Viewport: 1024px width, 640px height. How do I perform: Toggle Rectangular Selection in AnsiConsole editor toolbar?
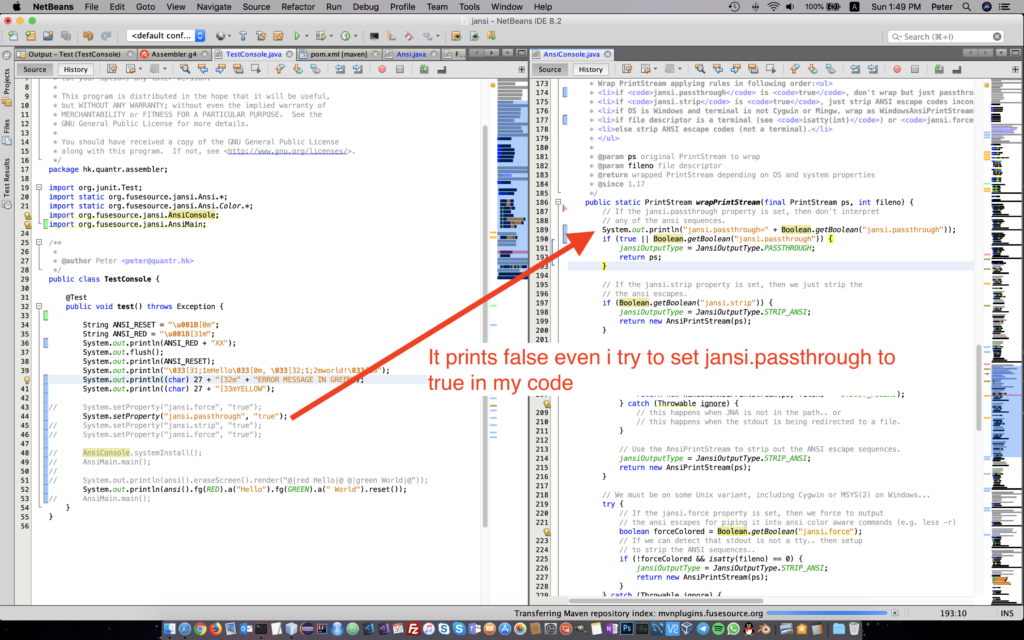[x=771, y=69]
